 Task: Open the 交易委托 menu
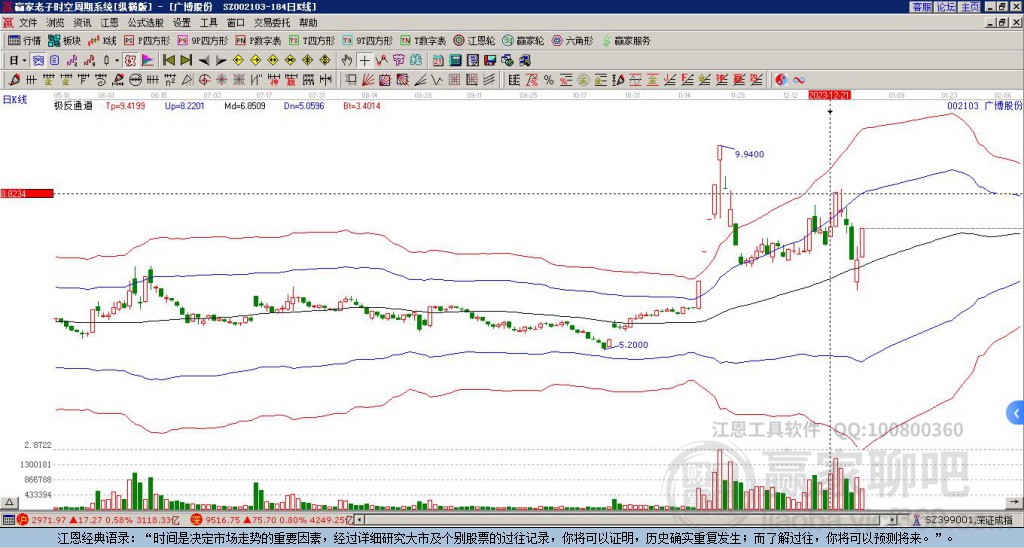[x=272, y=23]
